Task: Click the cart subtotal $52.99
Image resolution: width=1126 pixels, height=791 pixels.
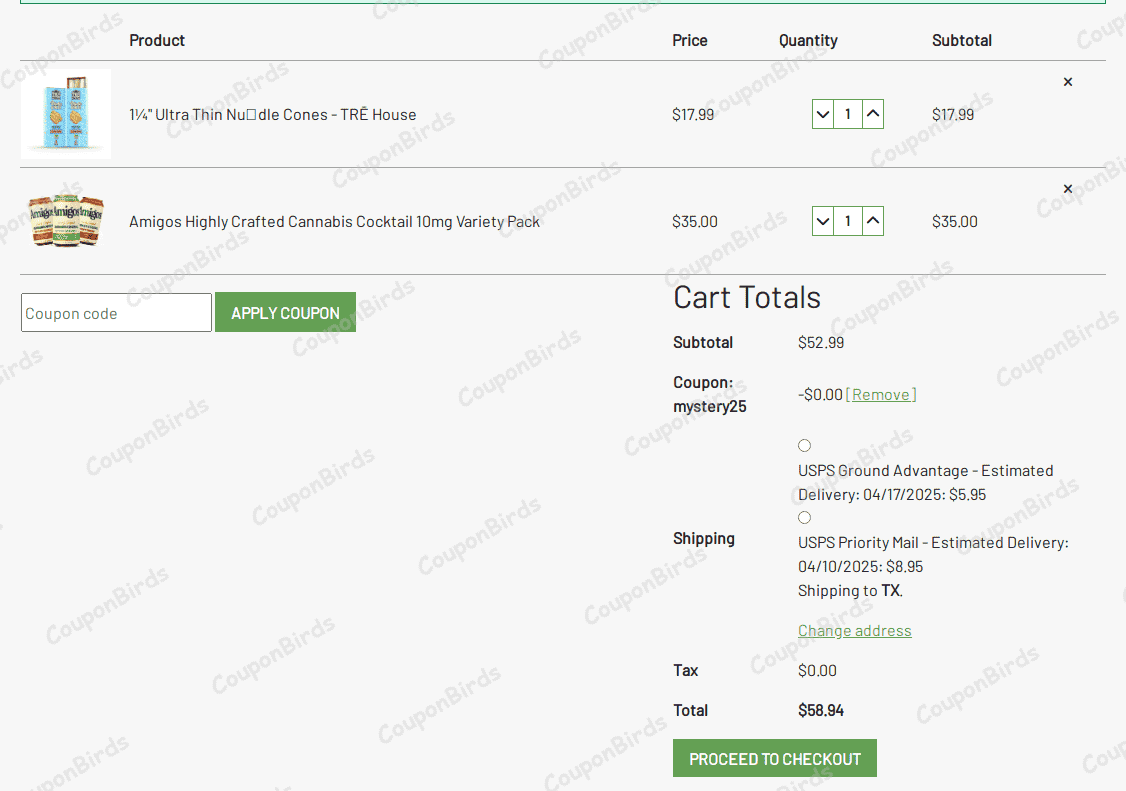Action: point(821,343)
